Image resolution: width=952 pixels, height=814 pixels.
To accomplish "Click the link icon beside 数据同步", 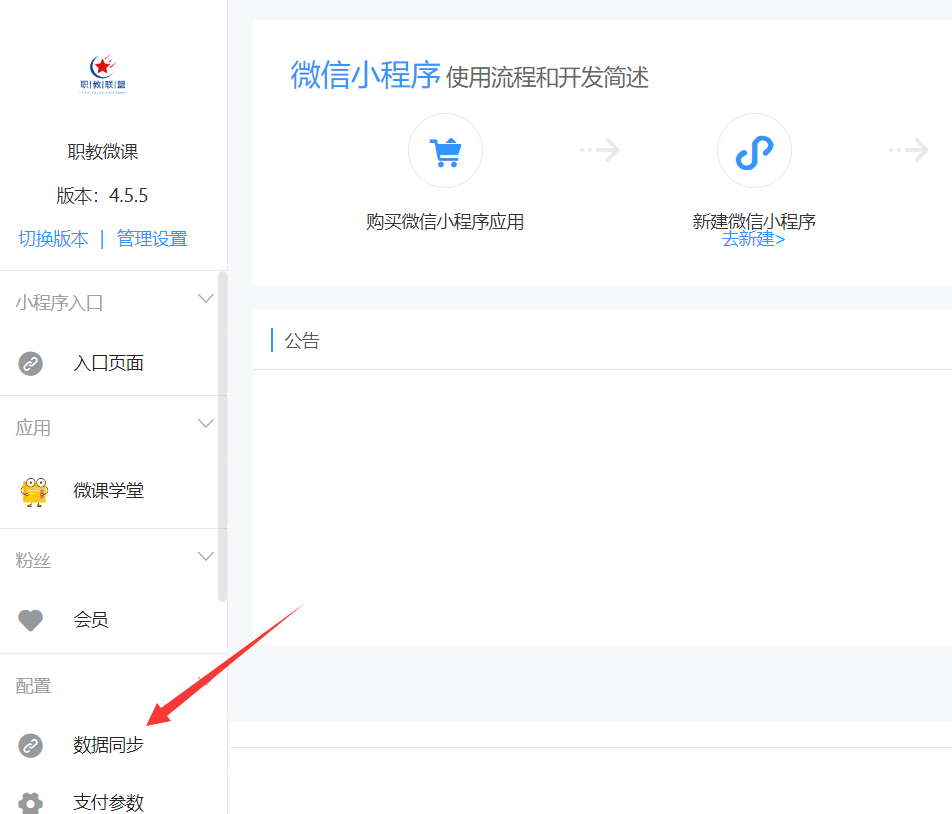I will tap(30, 746).
